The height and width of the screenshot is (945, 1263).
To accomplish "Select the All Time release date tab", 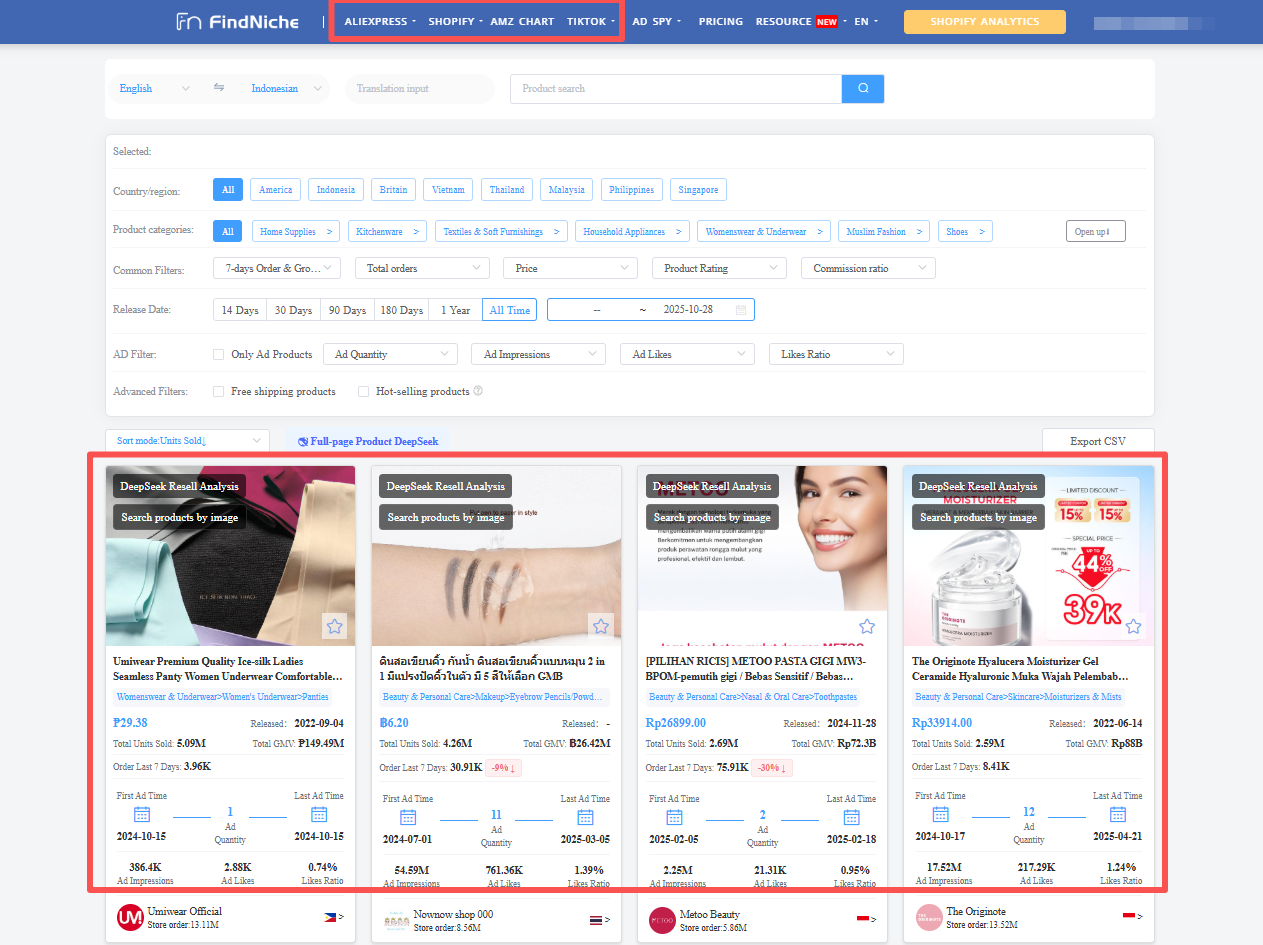I will click(509, 310).
